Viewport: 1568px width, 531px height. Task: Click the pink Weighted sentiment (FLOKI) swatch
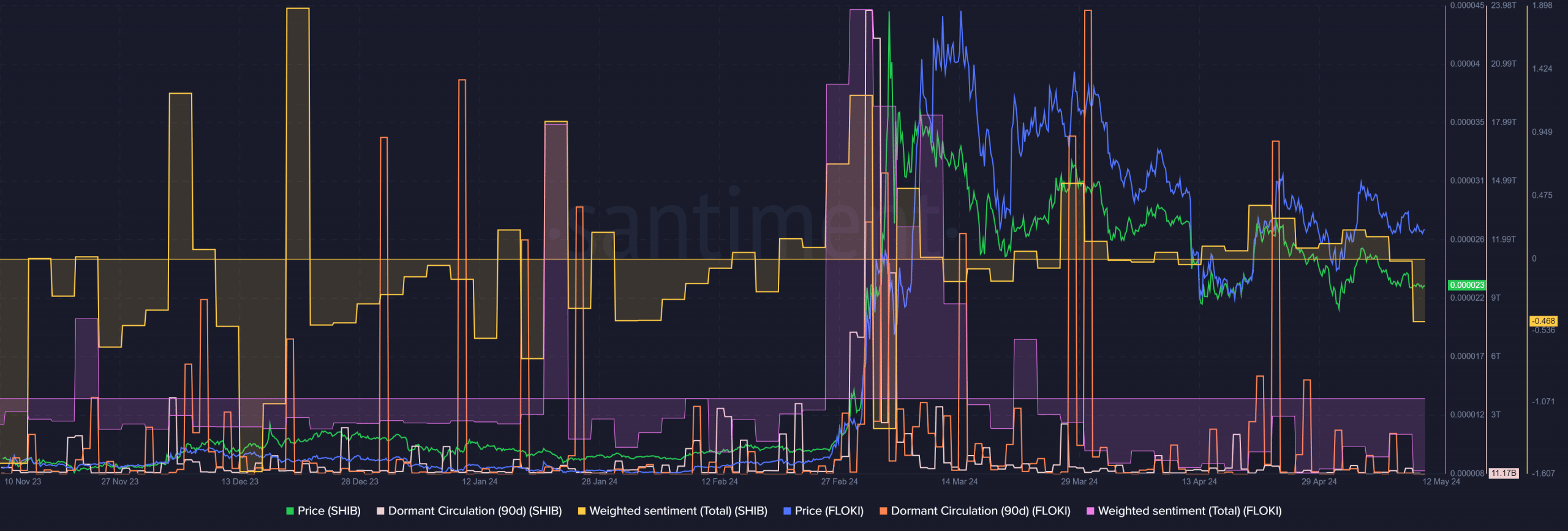(1090, 511)
